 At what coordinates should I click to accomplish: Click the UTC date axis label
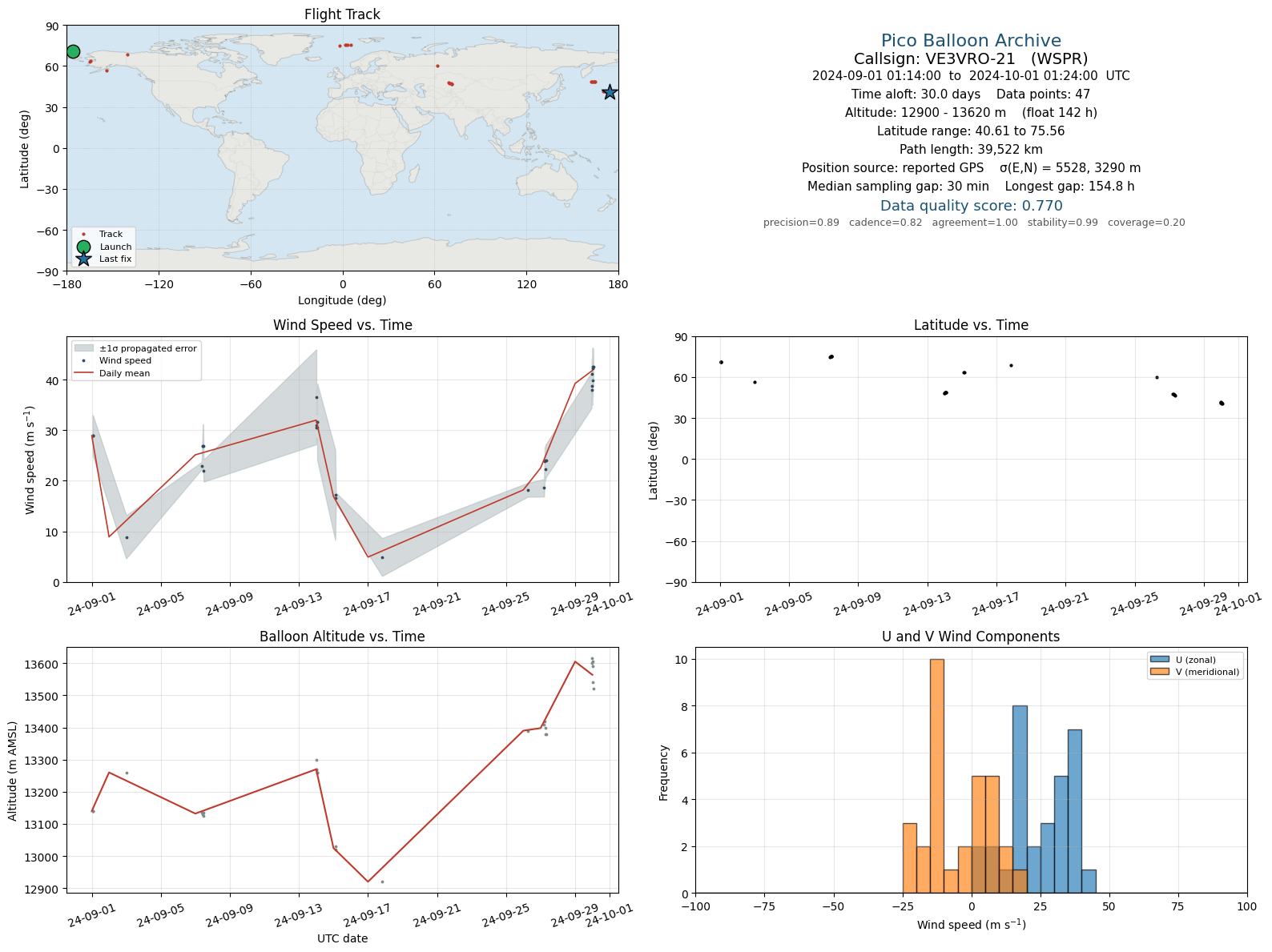342,938
